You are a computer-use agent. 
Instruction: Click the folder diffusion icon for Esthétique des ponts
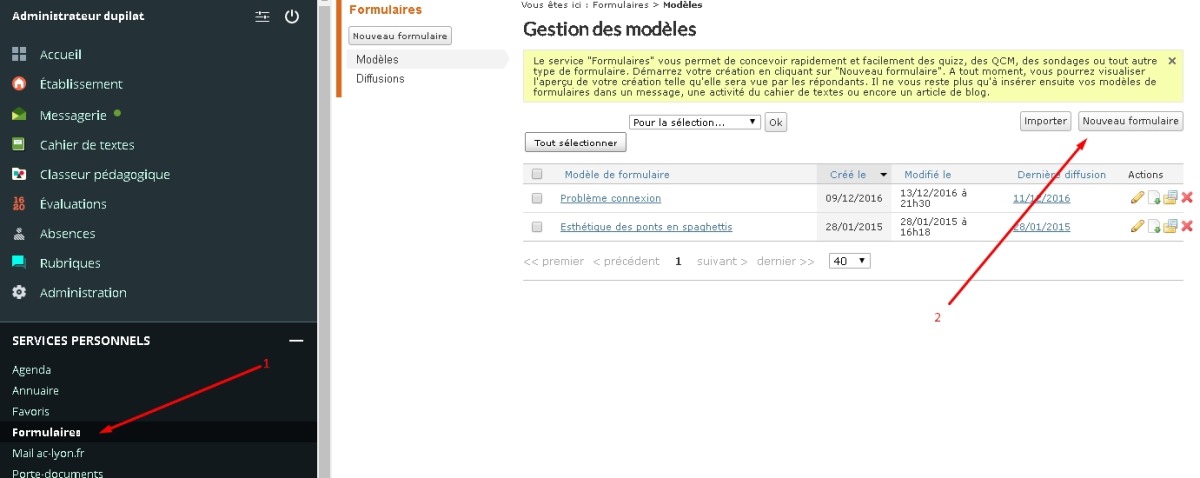1170,227
